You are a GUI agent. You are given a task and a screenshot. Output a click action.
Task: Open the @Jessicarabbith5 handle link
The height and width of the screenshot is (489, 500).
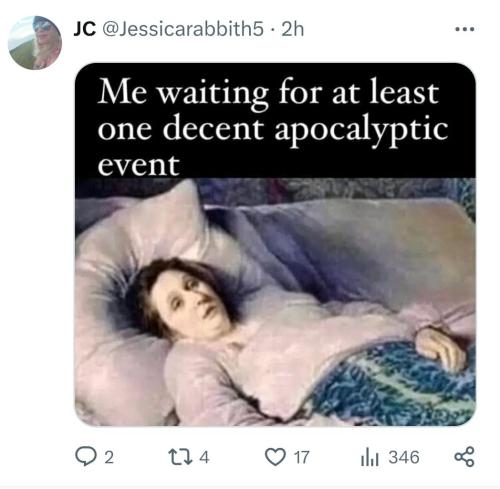183,29
